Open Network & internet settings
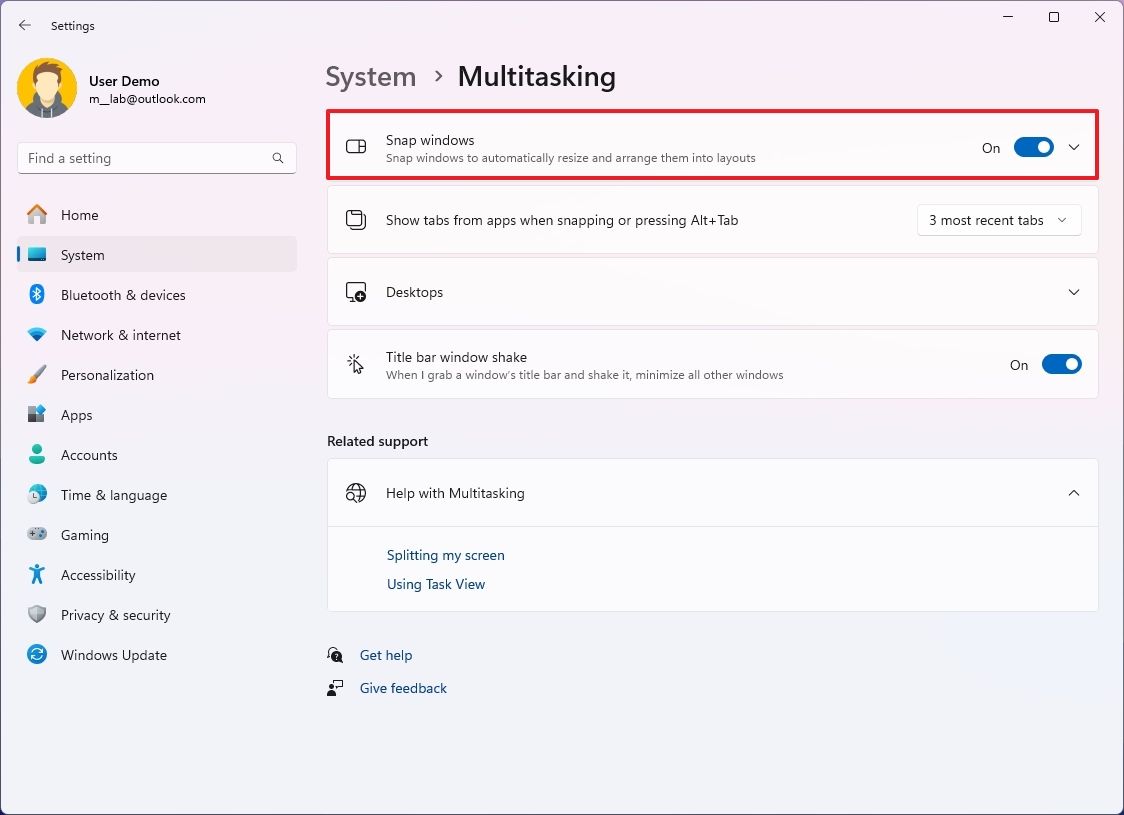1124x815 pixels. click(37, 335)
